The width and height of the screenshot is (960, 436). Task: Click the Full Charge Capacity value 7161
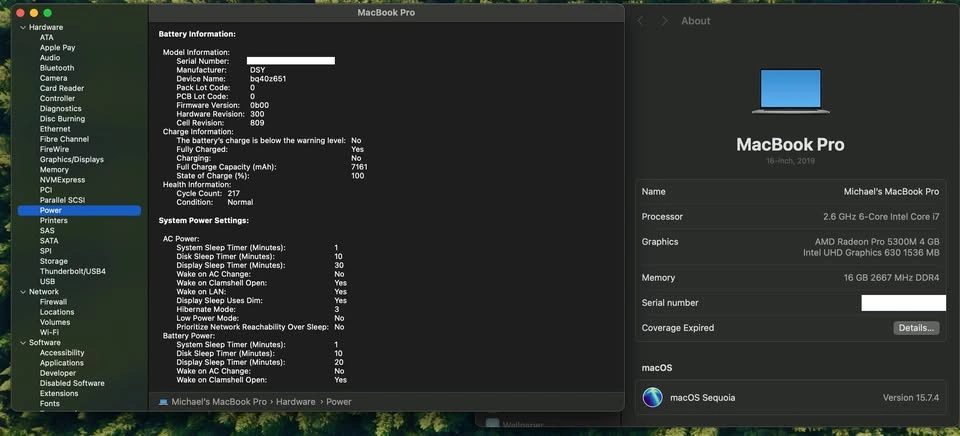359,167
